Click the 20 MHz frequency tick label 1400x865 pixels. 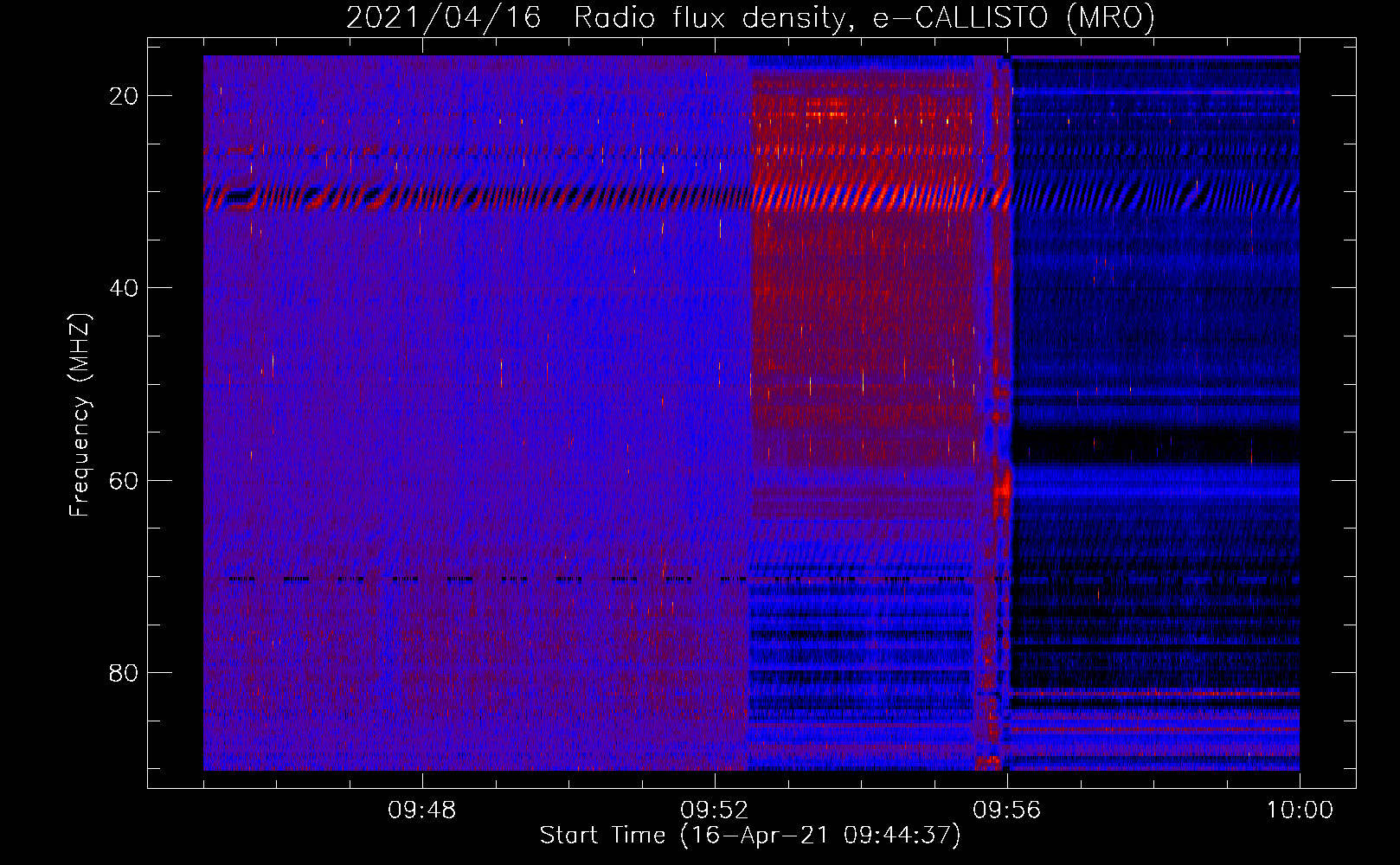coord(124,96)
